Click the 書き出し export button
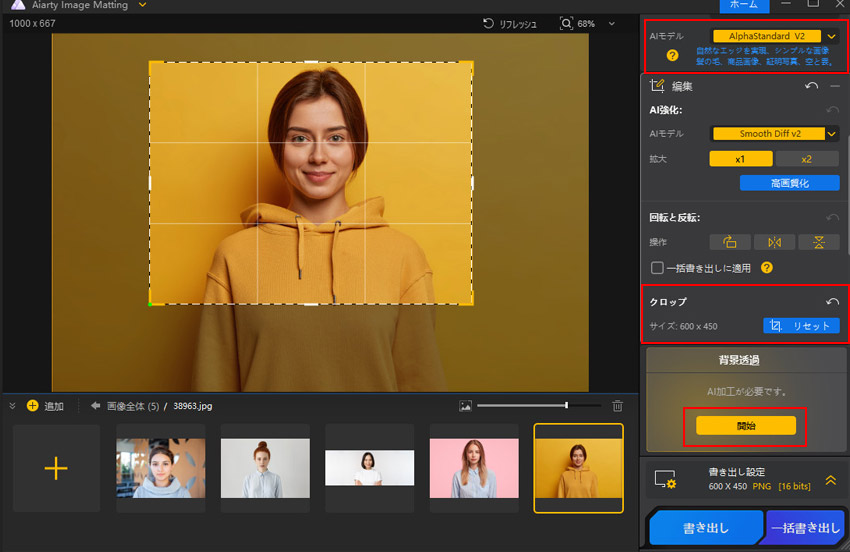850x552 pixels. [x=705, y=528]
